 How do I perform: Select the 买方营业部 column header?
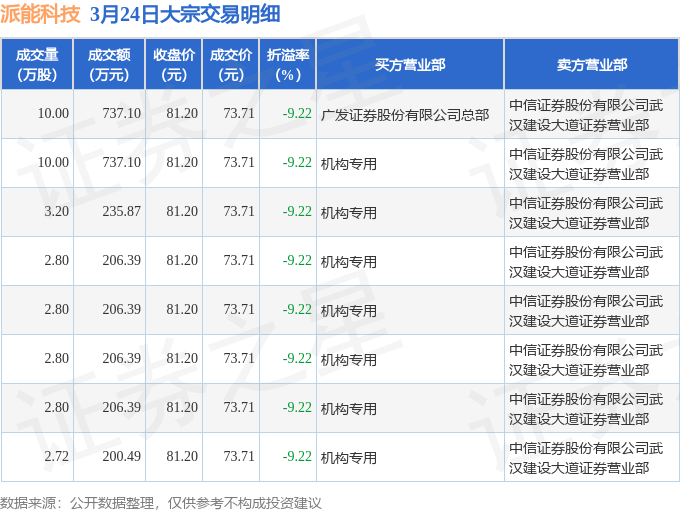tap(410, 65)
